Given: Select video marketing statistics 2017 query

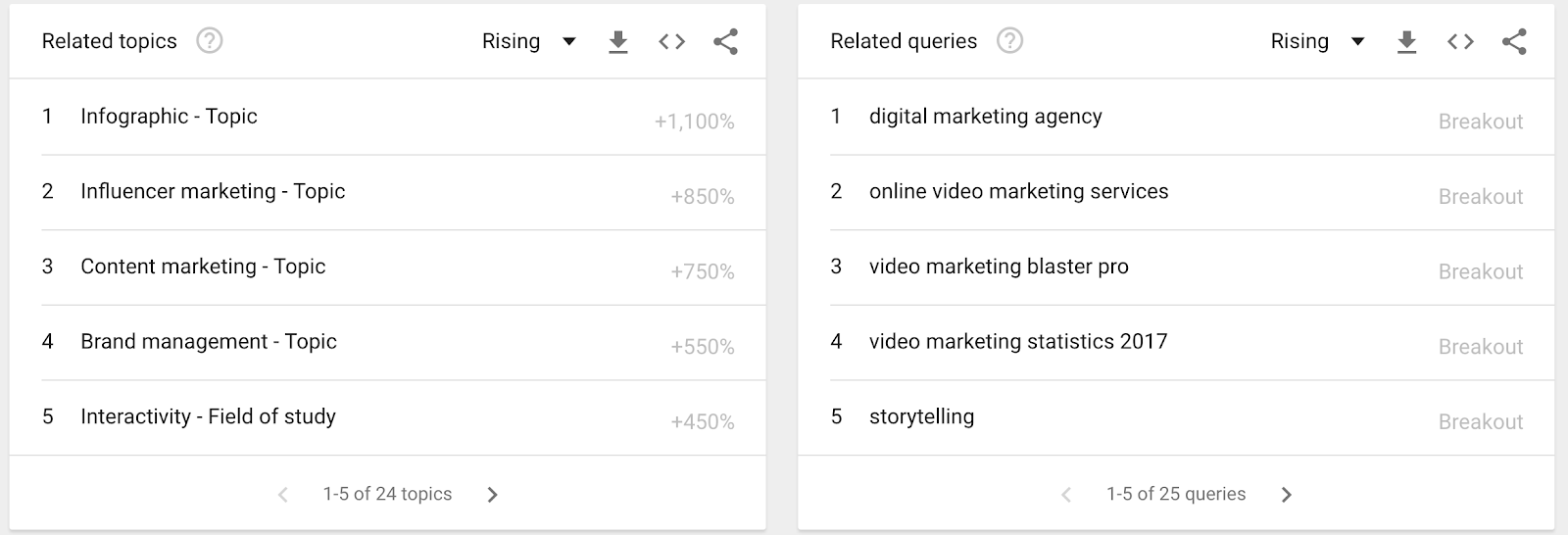Looking at the screenshot, I should pos(1017,342).
